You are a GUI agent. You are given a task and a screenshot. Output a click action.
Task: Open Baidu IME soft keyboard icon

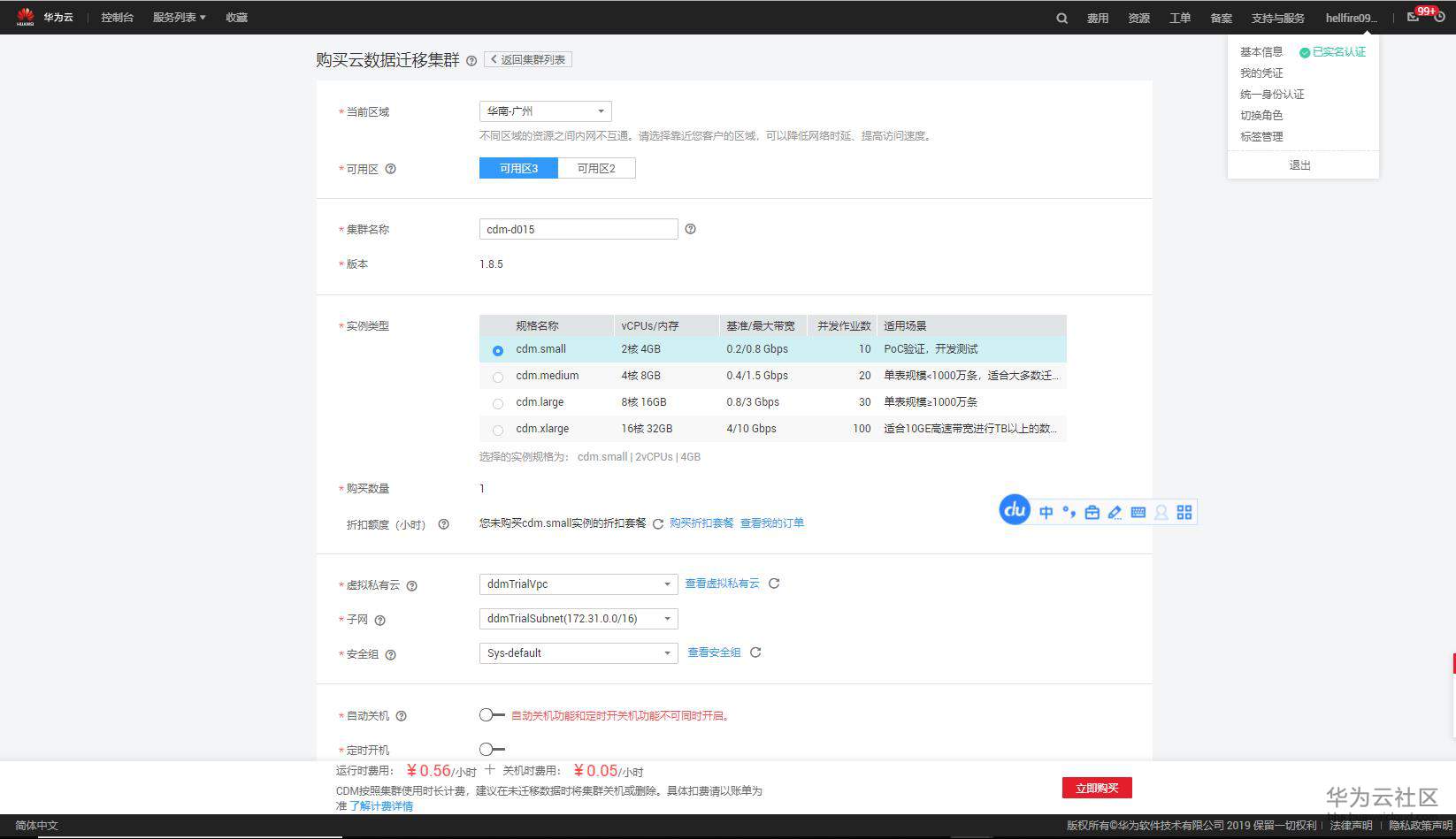tap(1138, 513)
